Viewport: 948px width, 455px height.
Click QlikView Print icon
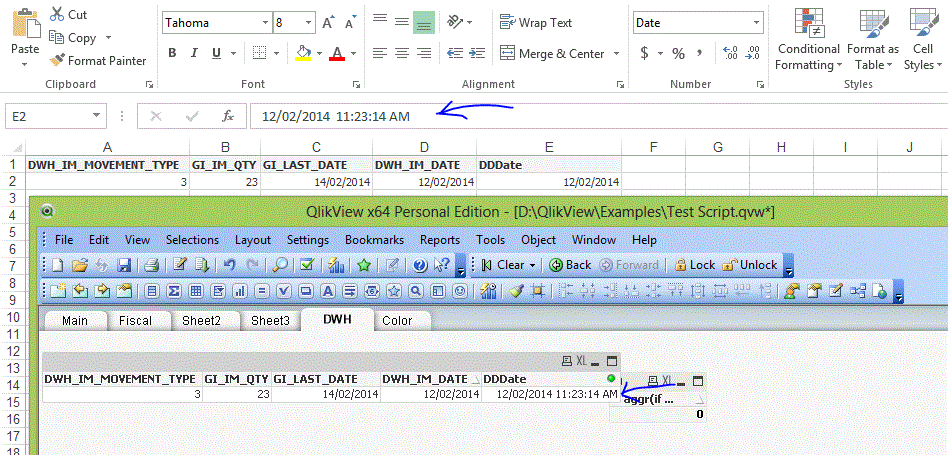151,265
